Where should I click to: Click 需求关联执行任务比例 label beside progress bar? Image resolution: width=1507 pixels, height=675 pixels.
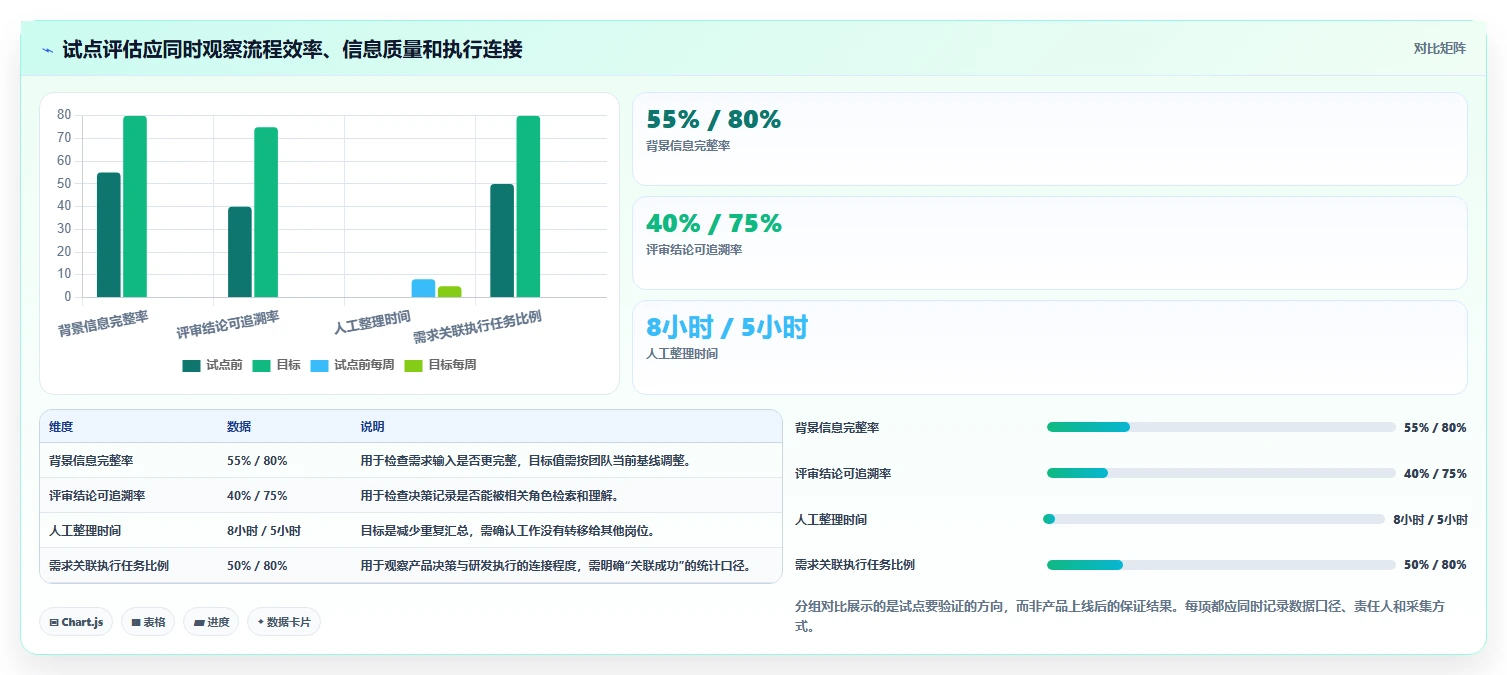tap(855, 565)
